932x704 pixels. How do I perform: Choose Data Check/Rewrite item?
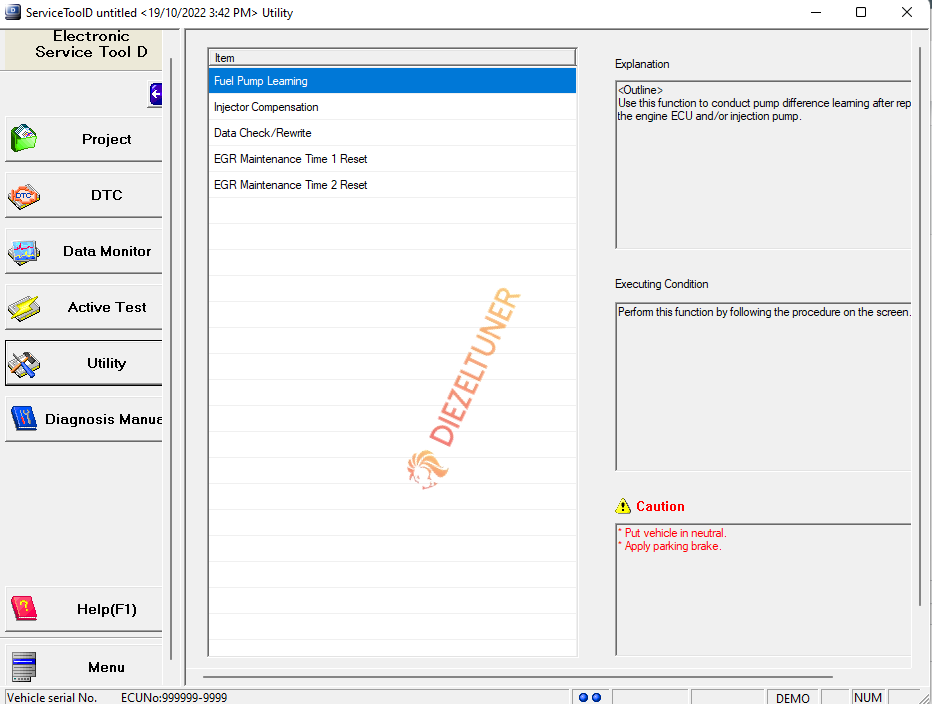(x=392, y=133)
